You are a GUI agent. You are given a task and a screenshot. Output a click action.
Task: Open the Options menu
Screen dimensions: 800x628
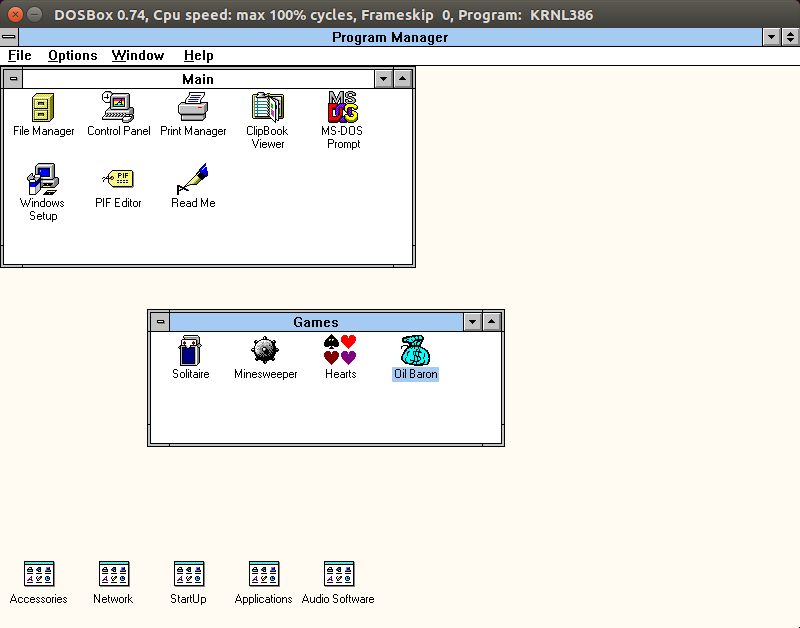[x=72, y=56]
